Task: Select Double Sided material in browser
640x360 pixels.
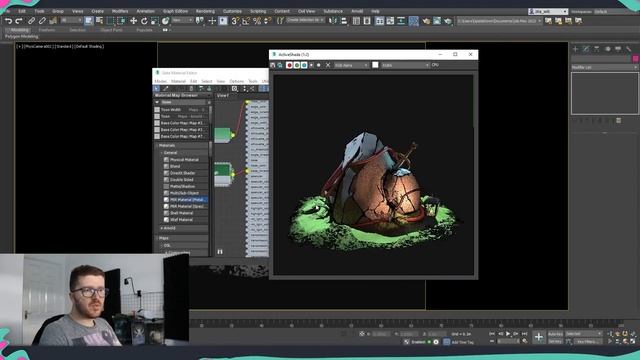Action: click(x=182, y=180)
